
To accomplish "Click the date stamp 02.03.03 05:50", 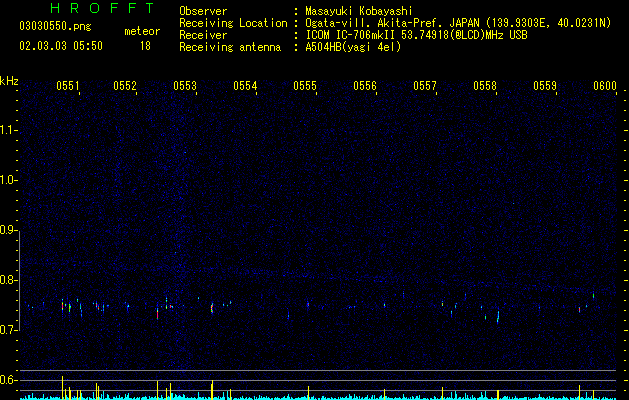I will click(x=61, y=46).
